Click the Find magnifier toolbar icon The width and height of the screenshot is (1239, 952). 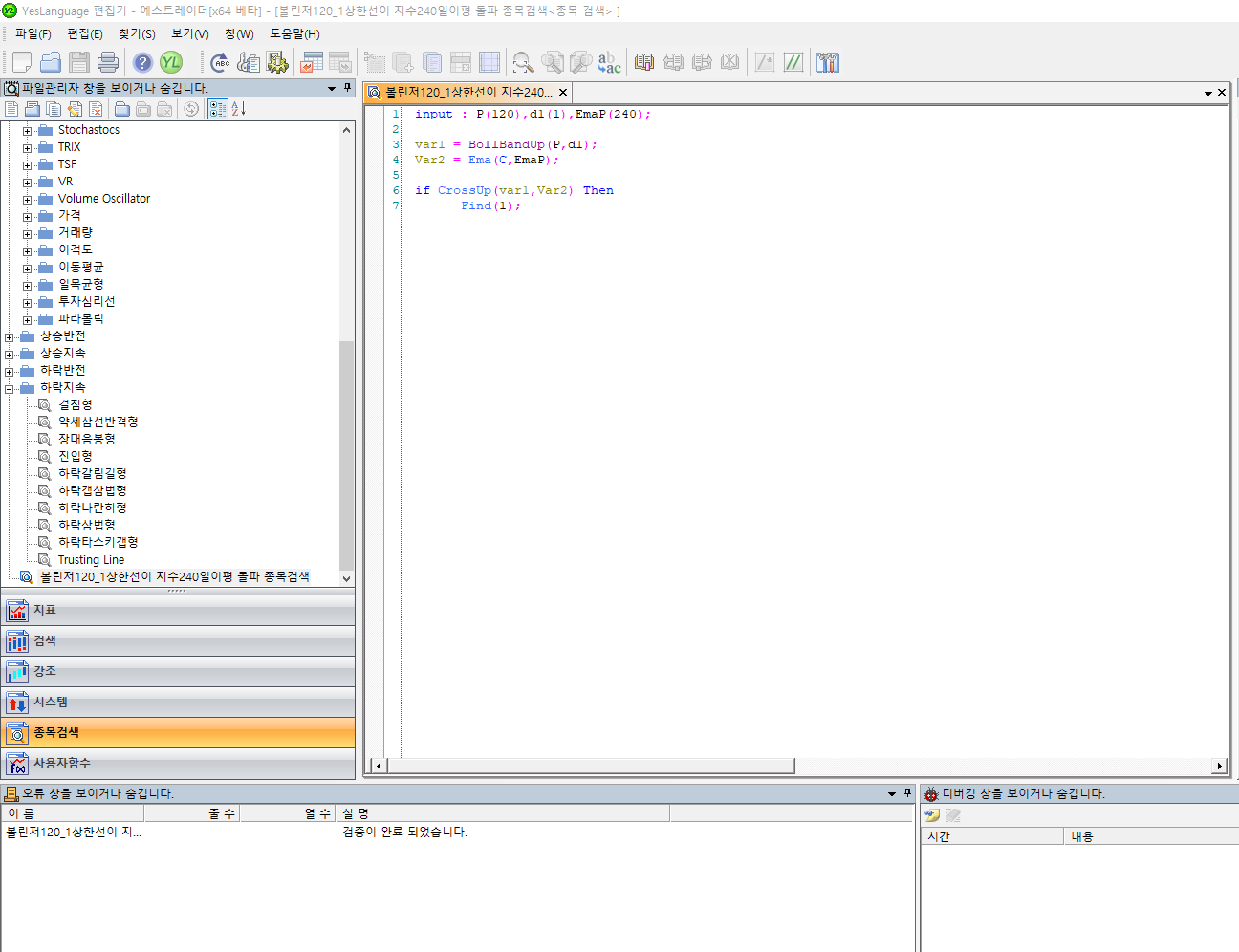click(x=523, y=63)
